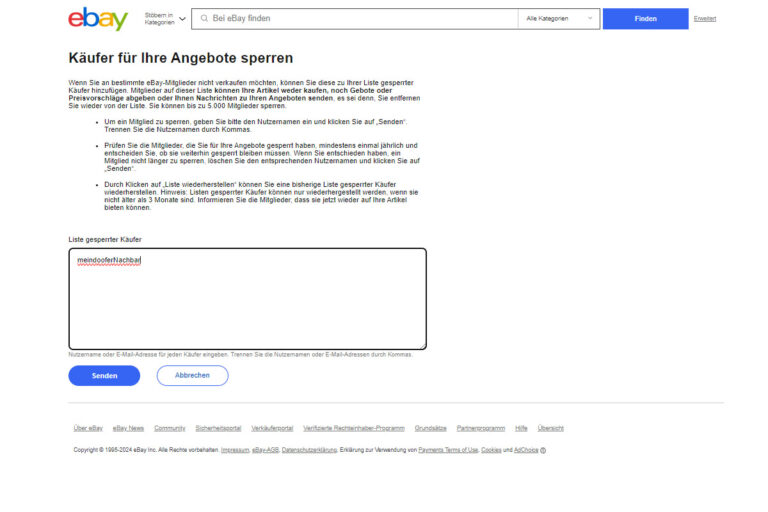Open the eBay News footer link

click(x=128, y=428)
